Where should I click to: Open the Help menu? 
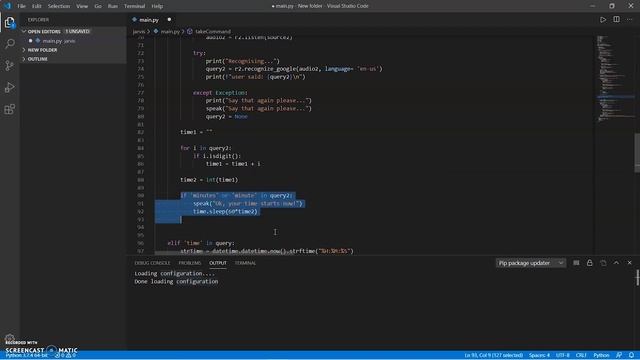click(x=157, y=6)
